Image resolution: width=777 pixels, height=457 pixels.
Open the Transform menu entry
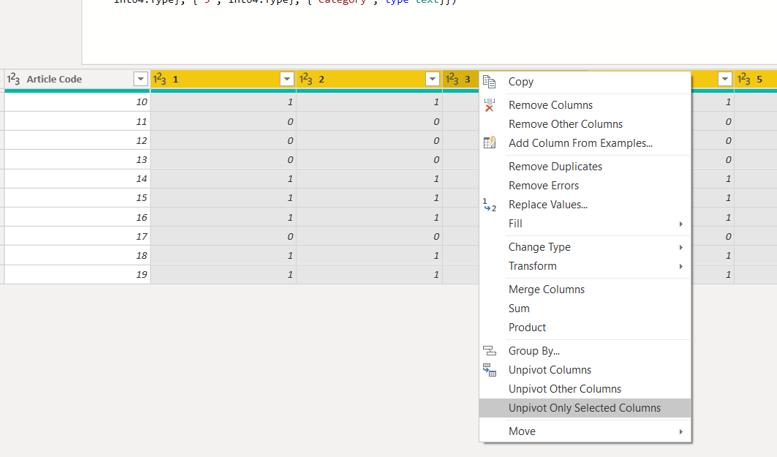click(x=585, y=266)
